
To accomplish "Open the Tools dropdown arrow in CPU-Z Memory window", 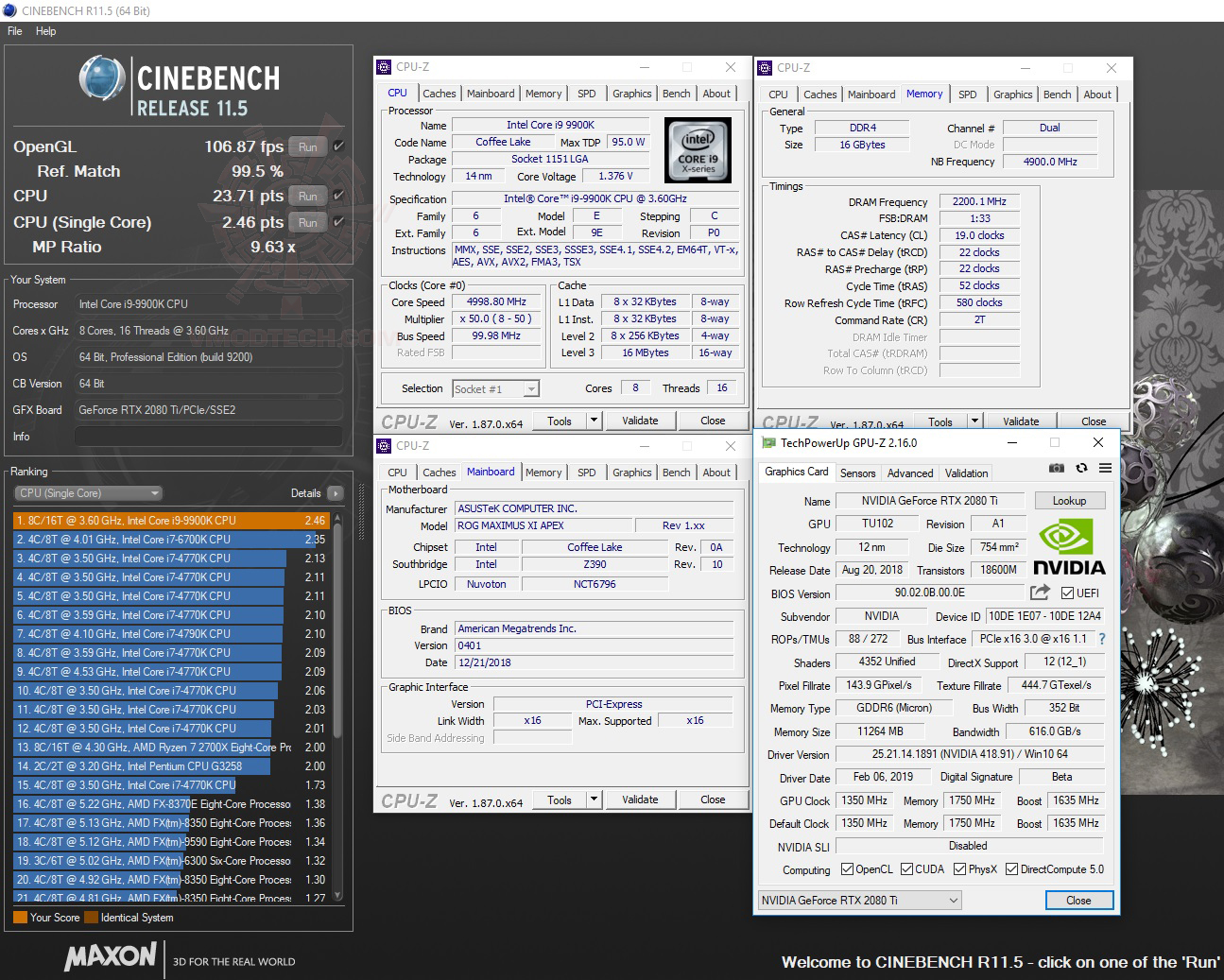I will pos(974,421).
